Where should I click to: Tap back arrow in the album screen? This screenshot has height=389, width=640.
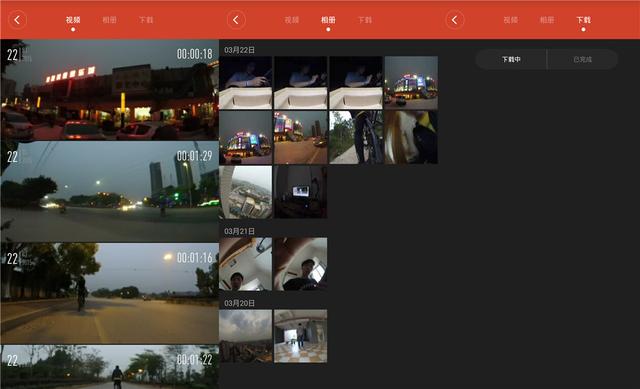coord(236,20)
